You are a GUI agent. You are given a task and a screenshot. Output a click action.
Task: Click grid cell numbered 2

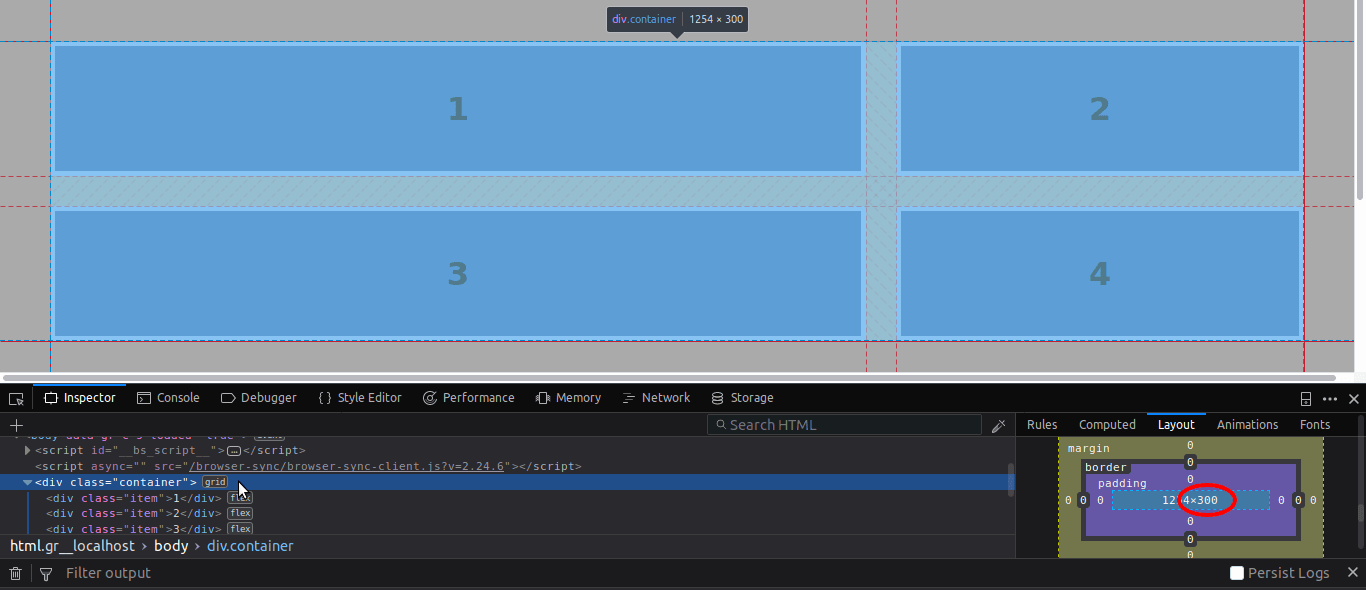coord(1100,108)
